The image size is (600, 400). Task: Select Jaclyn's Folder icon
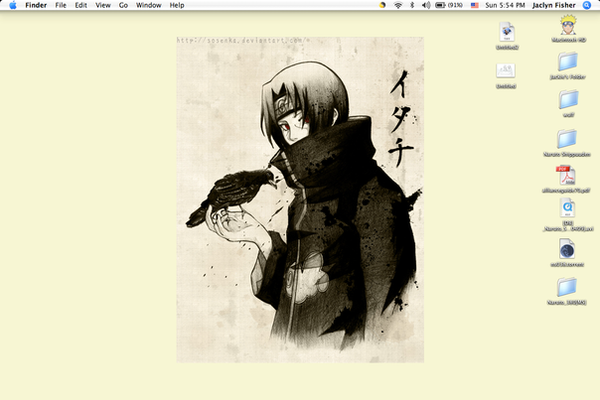[x=567, y=62]
